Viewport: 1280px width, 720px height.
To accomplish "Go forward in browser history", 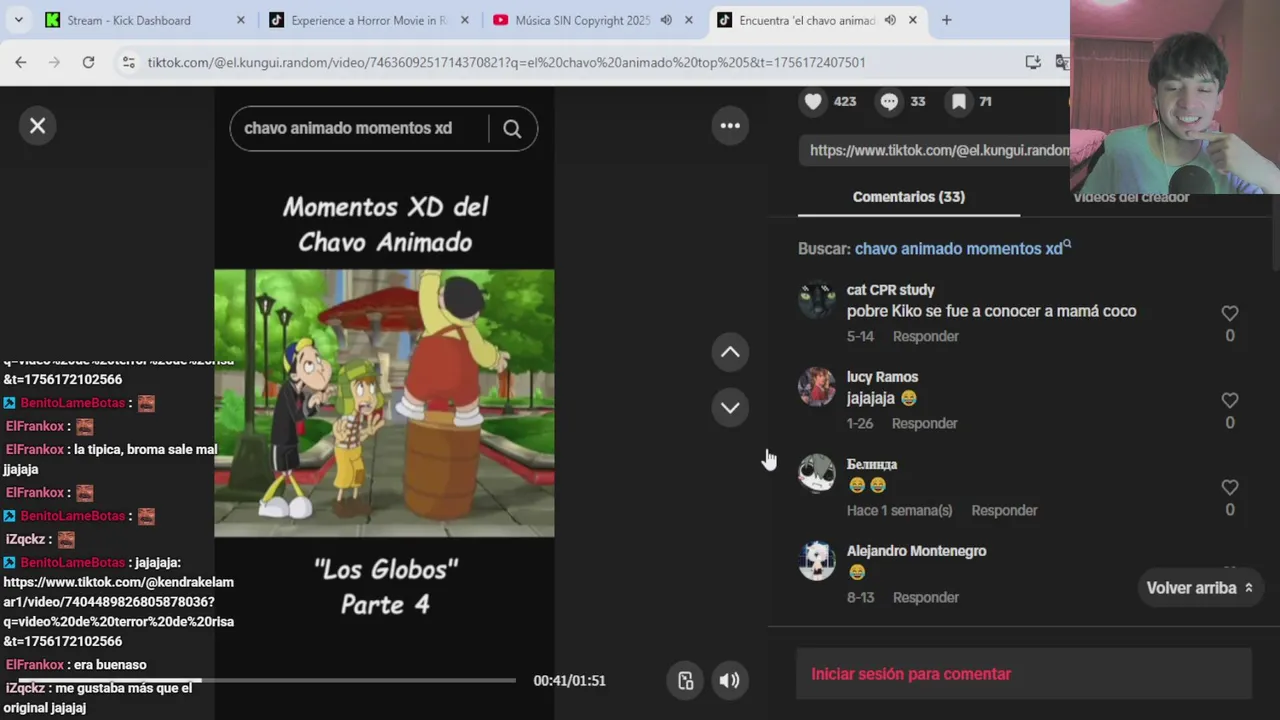I will coord(54,62).
